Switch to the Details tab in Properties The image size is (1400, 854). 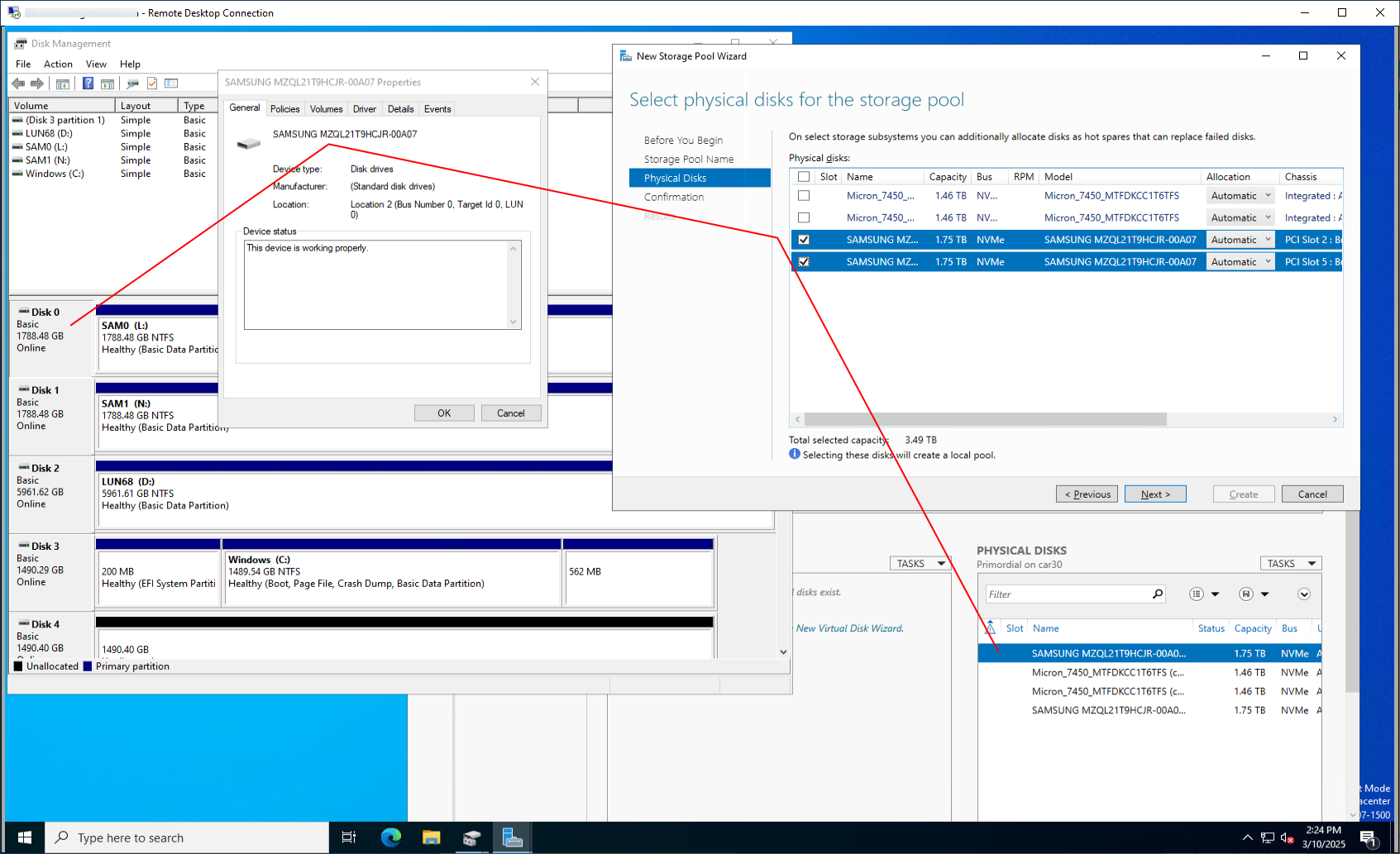click(401, 109)
